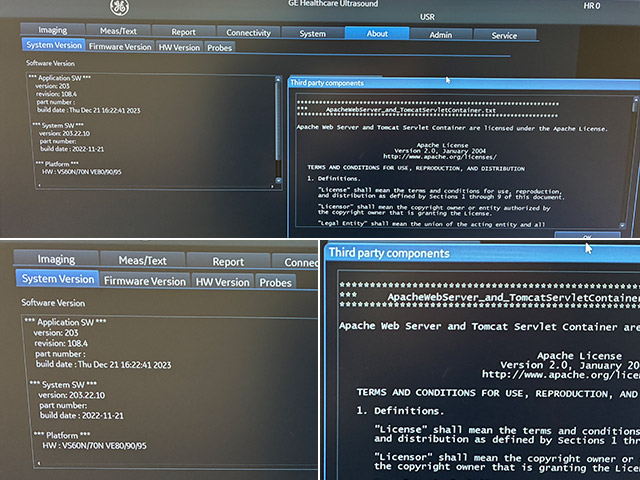Select the highlighted About tab
The image size is (640, 480).
377,33
